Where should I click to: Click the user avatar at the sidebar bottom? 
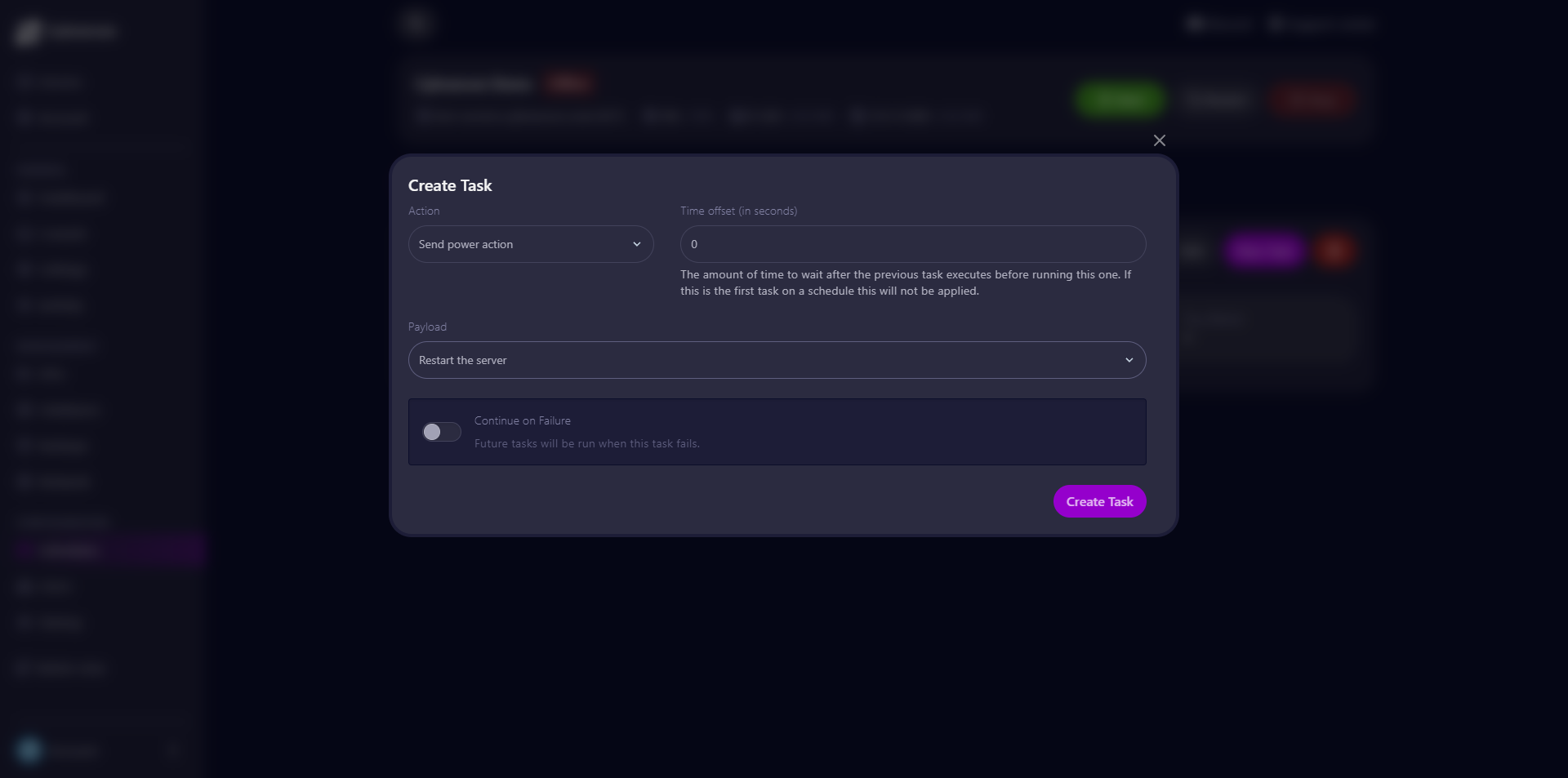point(29,750)
